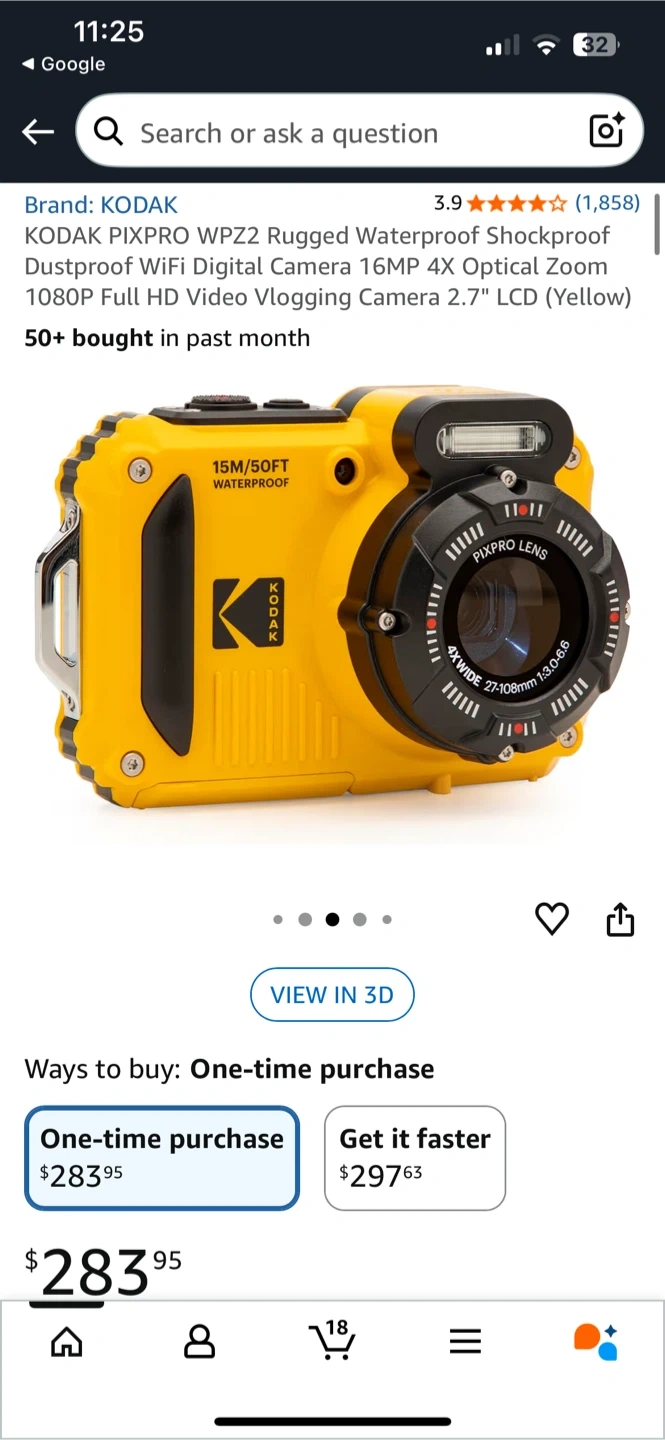Open Rufus AI assistant icon
The height and width of the screenshot is (1440, 665).
(596, 1341)
